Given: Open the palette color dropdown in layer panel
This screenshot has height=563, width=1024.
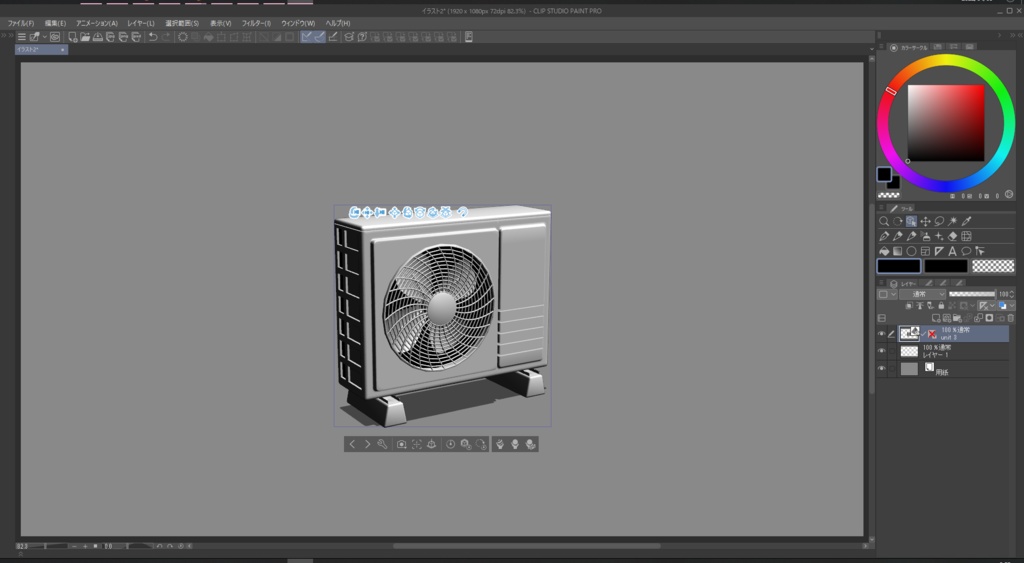Looking at the screenshot, I should [x=888, y=295].
